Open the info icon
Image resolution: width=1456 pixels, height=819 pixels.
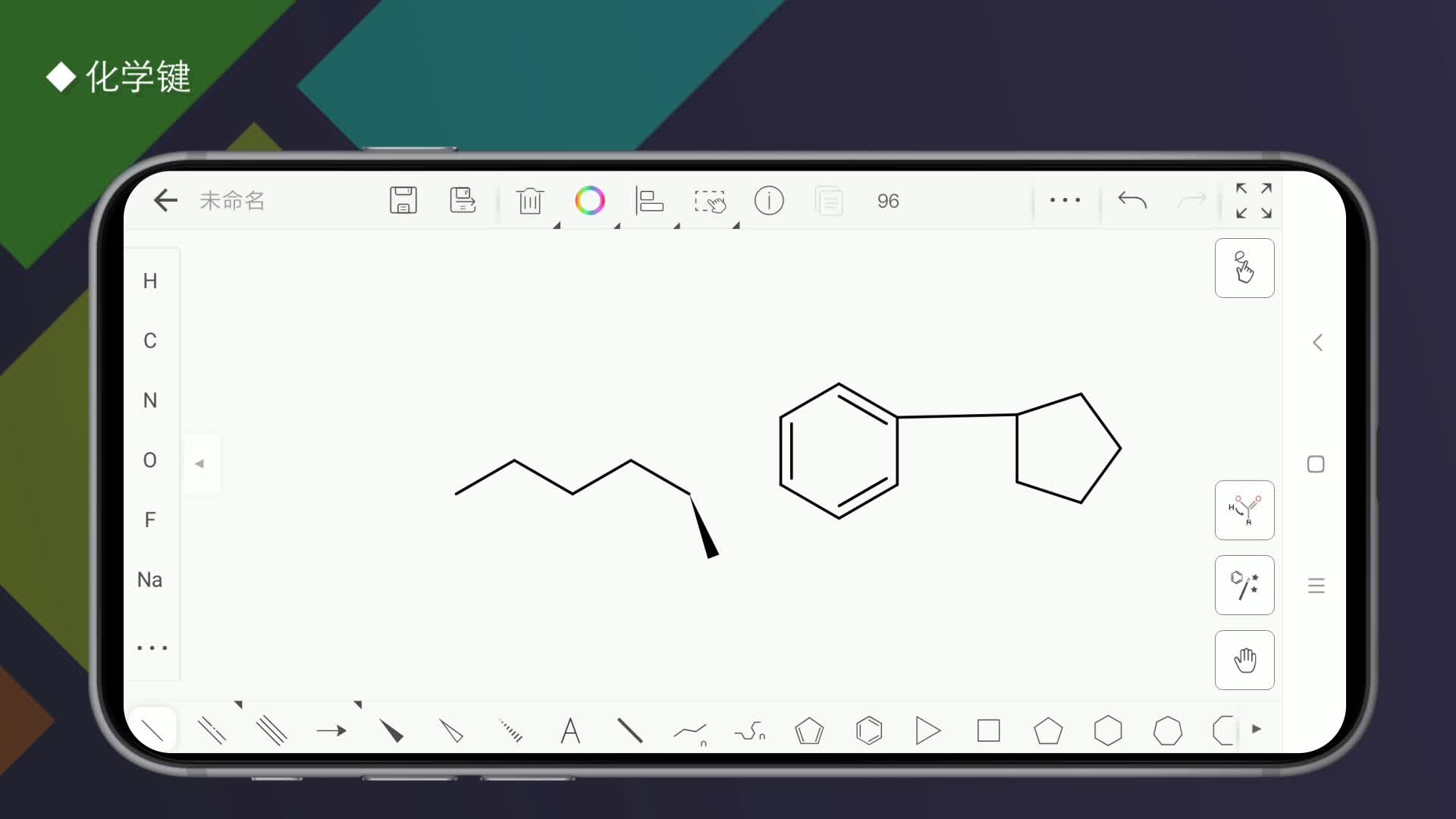tap(769, 201)
